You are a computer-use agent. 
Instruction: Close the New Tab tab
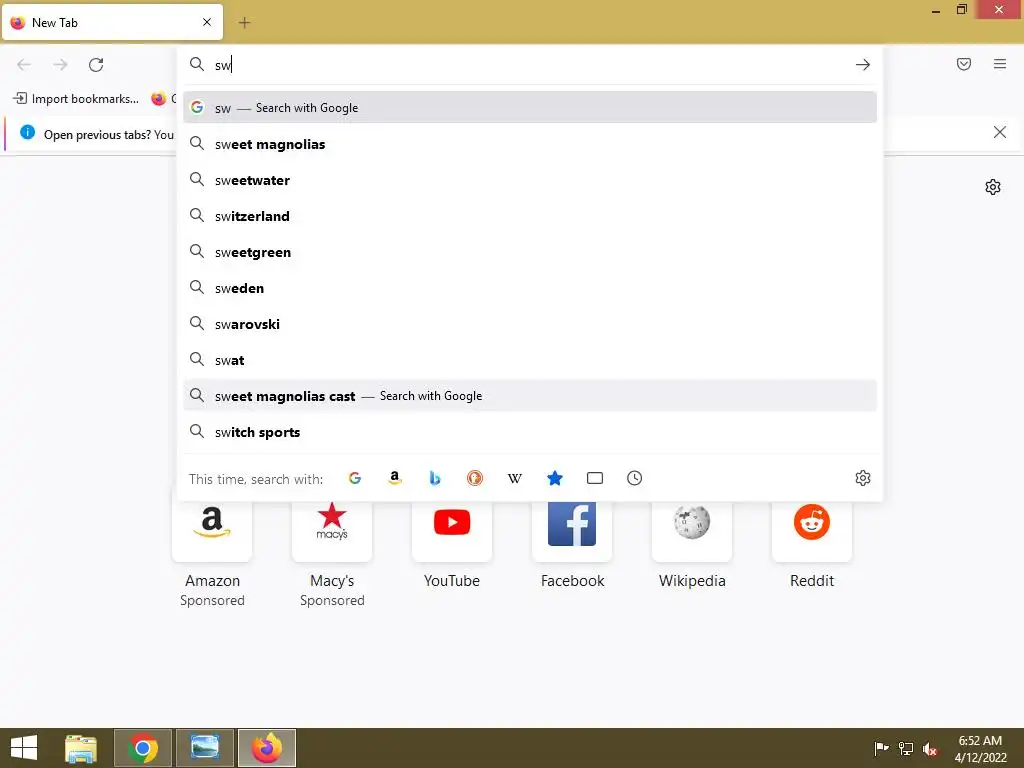(207, 22)
